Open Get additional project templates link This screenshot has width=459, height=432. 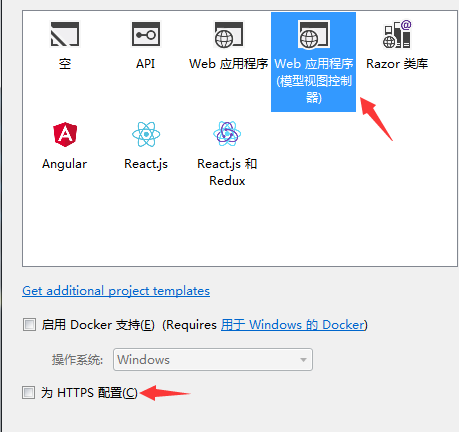pyautogui.click(x=116, y=291)
